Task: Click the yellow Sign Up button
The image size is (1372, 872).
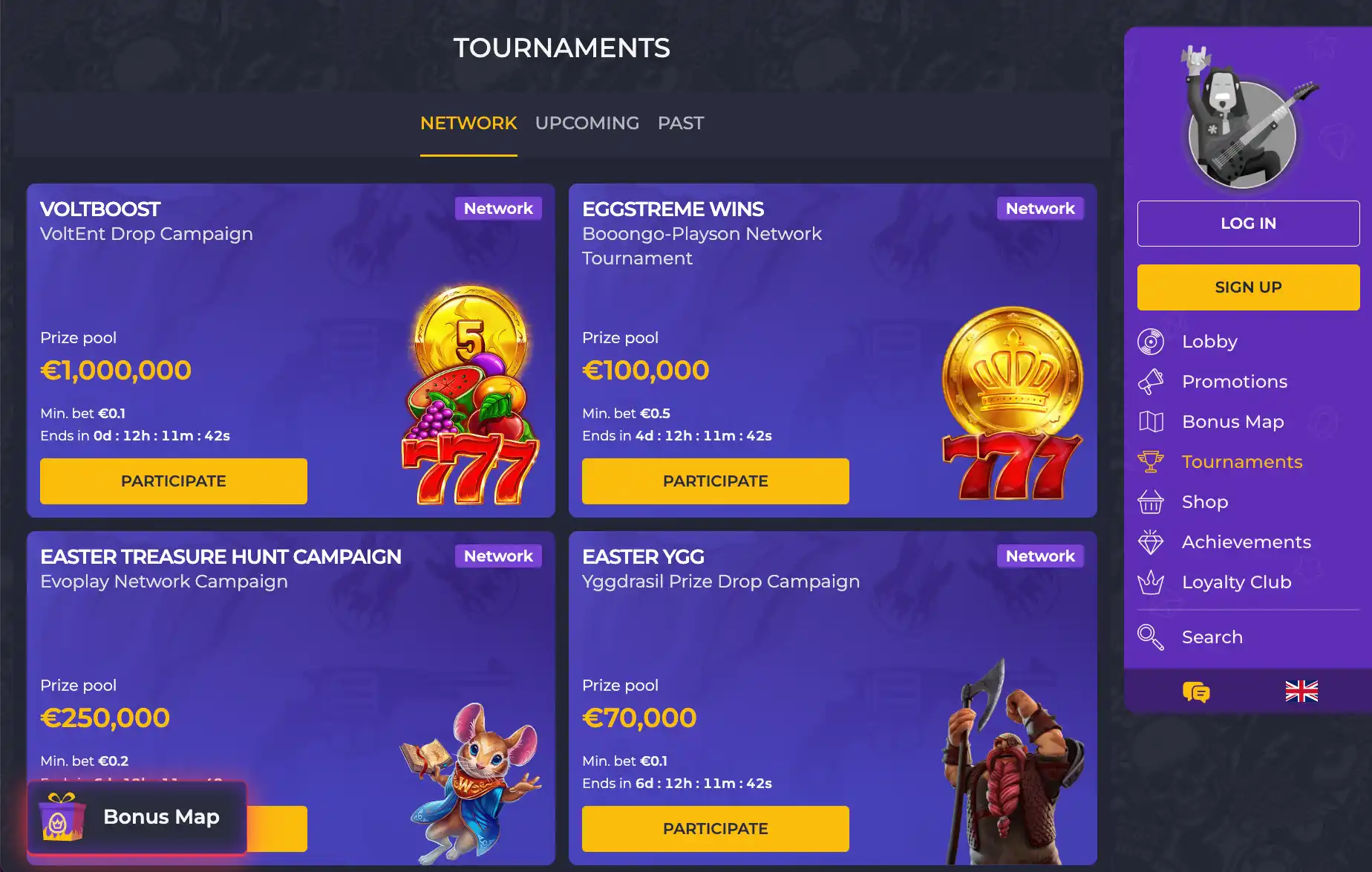Action: (1249, 287)
